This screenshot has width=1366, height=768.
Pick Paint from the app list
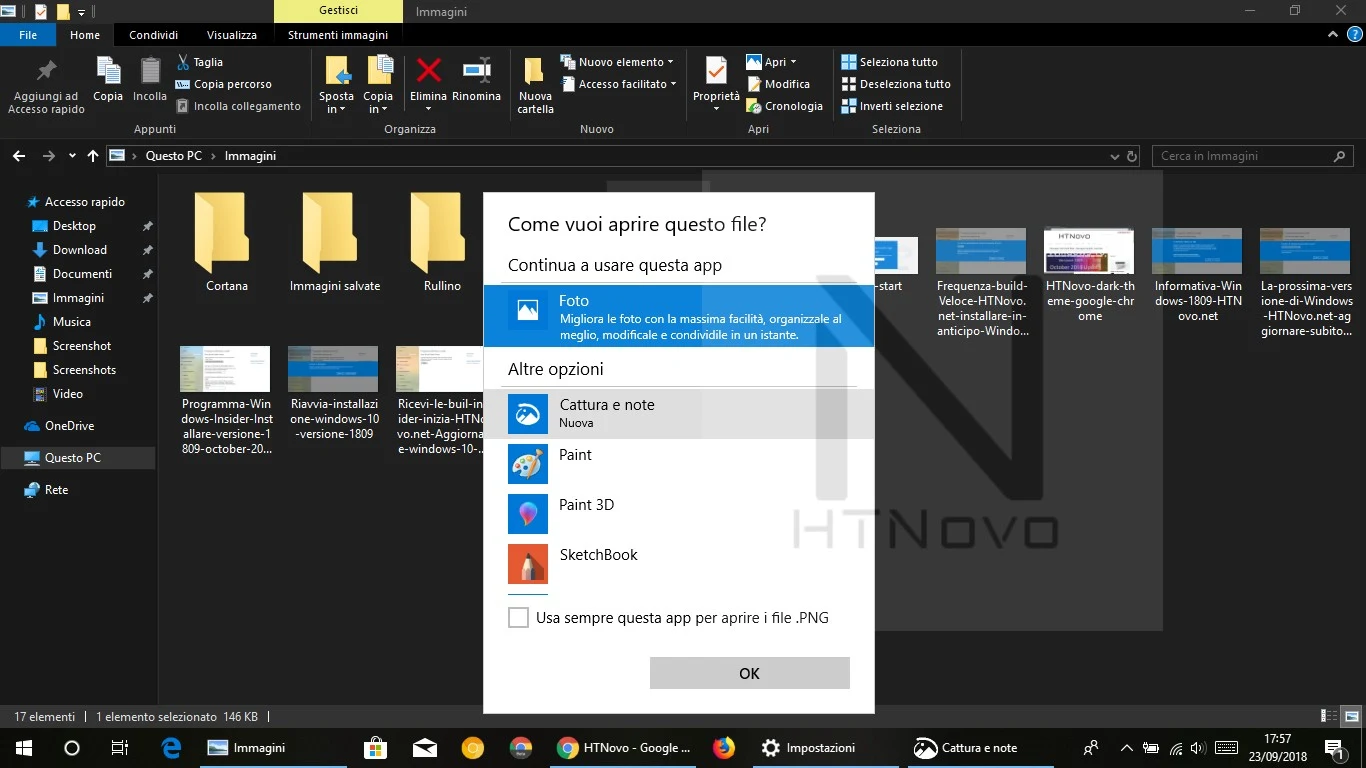click(678, 463)
